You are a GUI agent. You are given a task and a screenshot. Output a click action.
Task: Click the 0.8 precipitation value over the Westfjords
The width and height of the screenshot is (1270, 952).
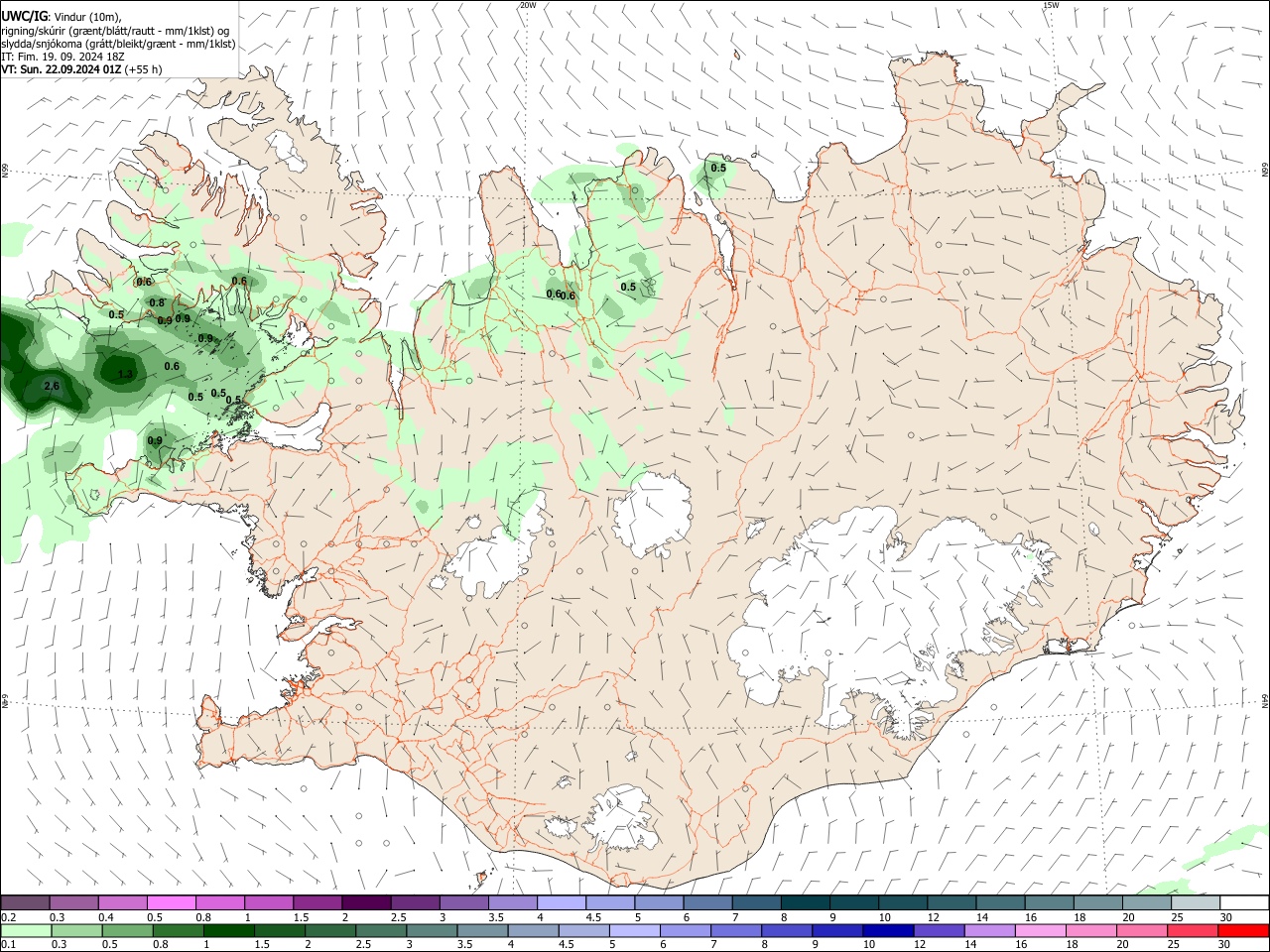(157, 302)
